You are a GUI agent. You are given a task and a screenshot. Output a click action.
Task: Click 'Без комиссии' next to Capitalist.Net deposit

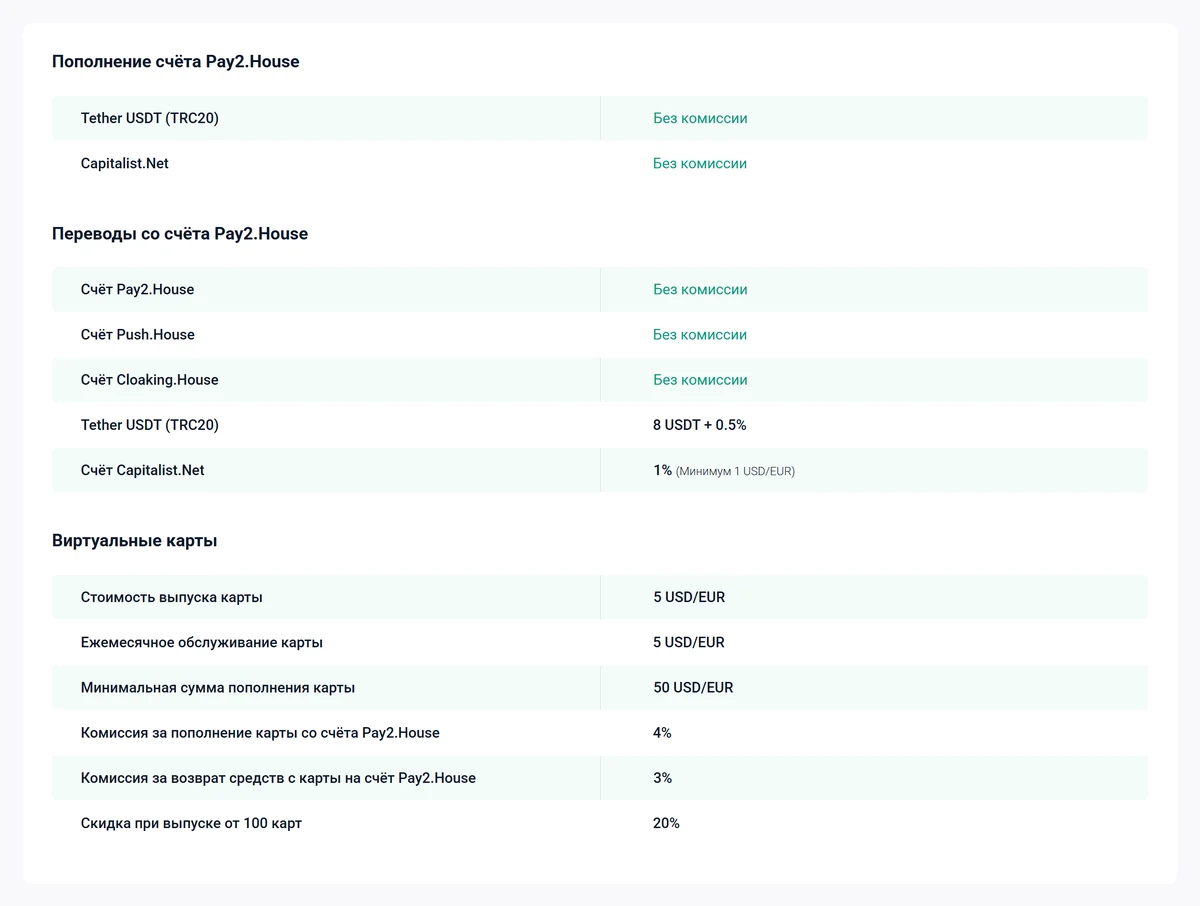pyautogui.click(x=700, y=163)
